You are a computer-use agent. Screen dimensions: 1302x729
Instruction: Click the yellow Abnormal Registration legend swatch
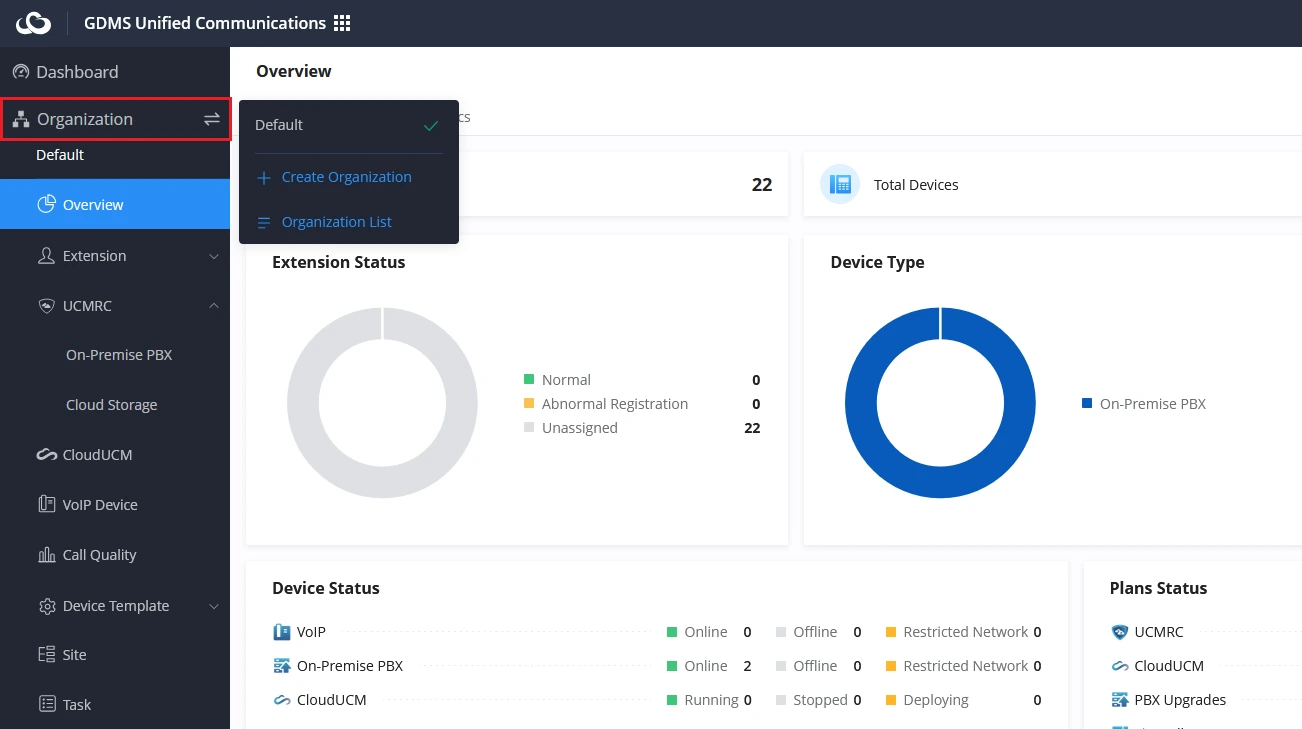click(x=529, y=404)
